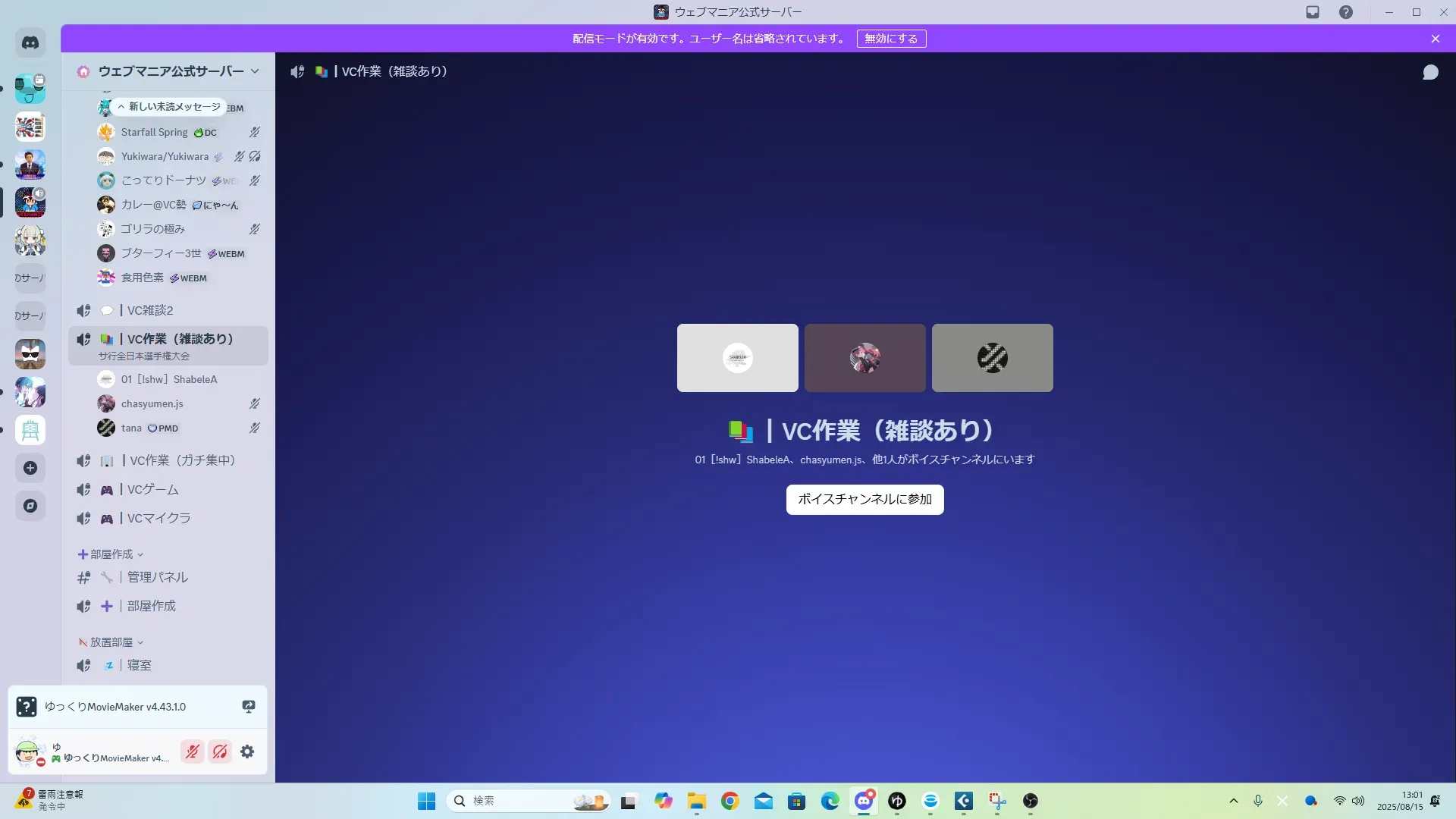1456x819 pixels.
Task: Open the inbox icon in the title bar
Action: [x=1313, y=12]
